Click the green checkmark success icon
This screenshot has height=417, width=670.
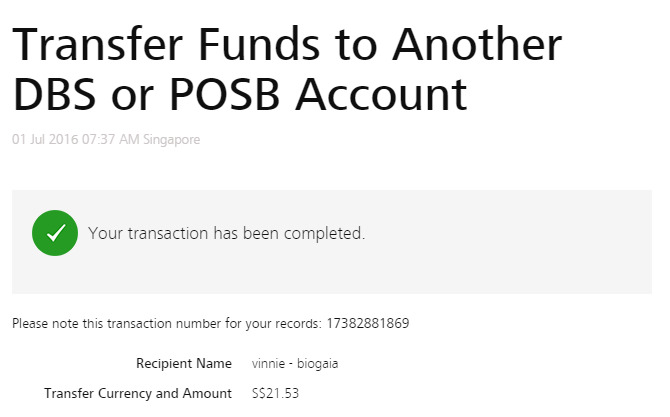(55, 233)
